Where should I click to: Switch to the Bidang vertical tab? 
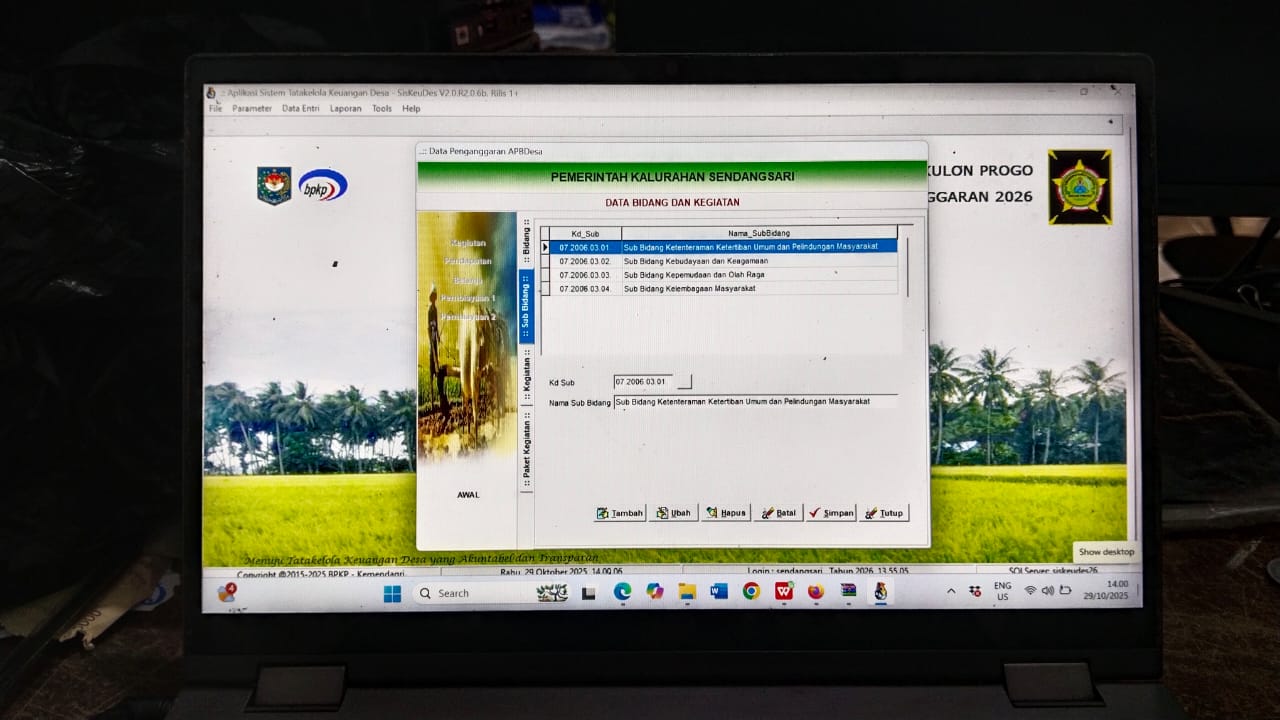click(526, 241)
